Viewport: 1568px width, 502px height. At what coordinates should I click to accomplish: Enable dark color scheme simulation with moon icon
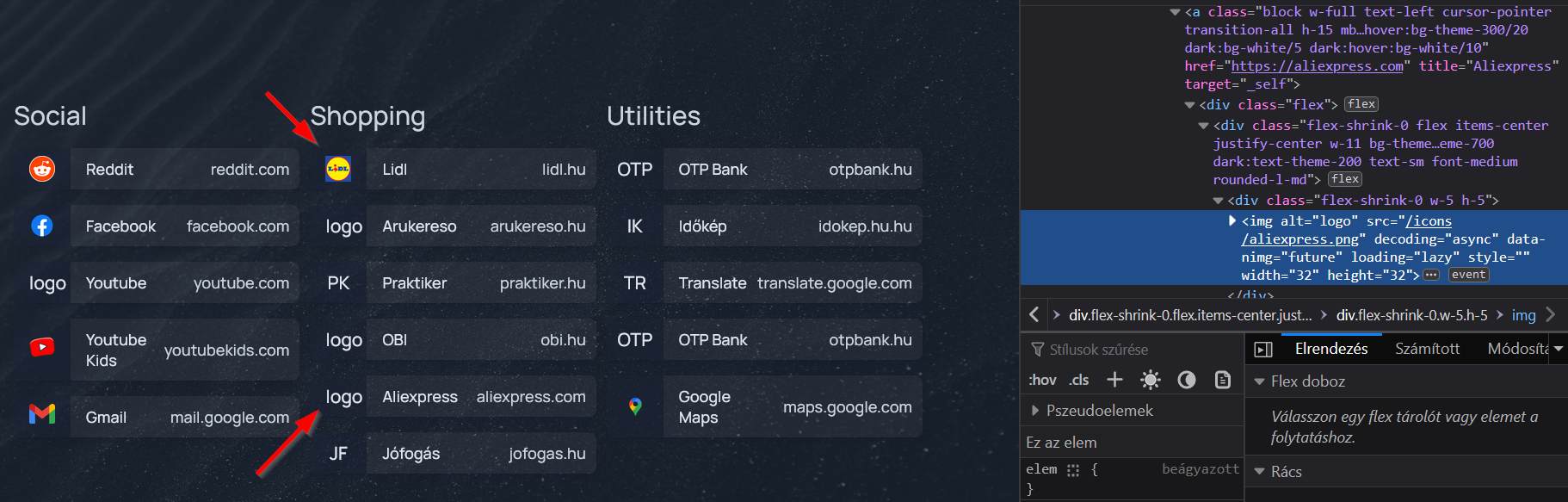click(1187, 379)
